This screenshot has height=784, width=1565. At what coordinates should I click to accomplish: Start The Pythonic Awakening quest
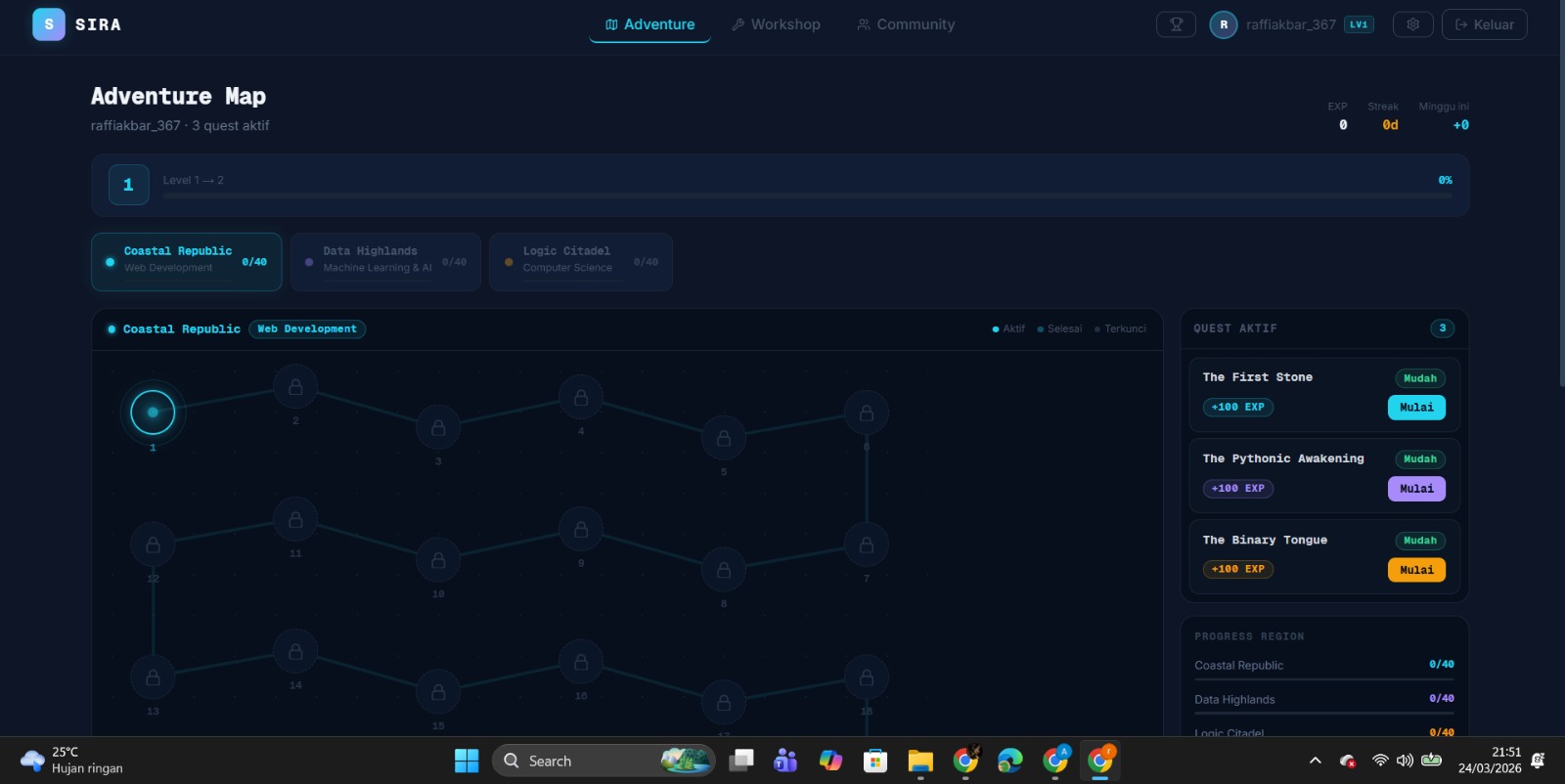(1415, 489)
